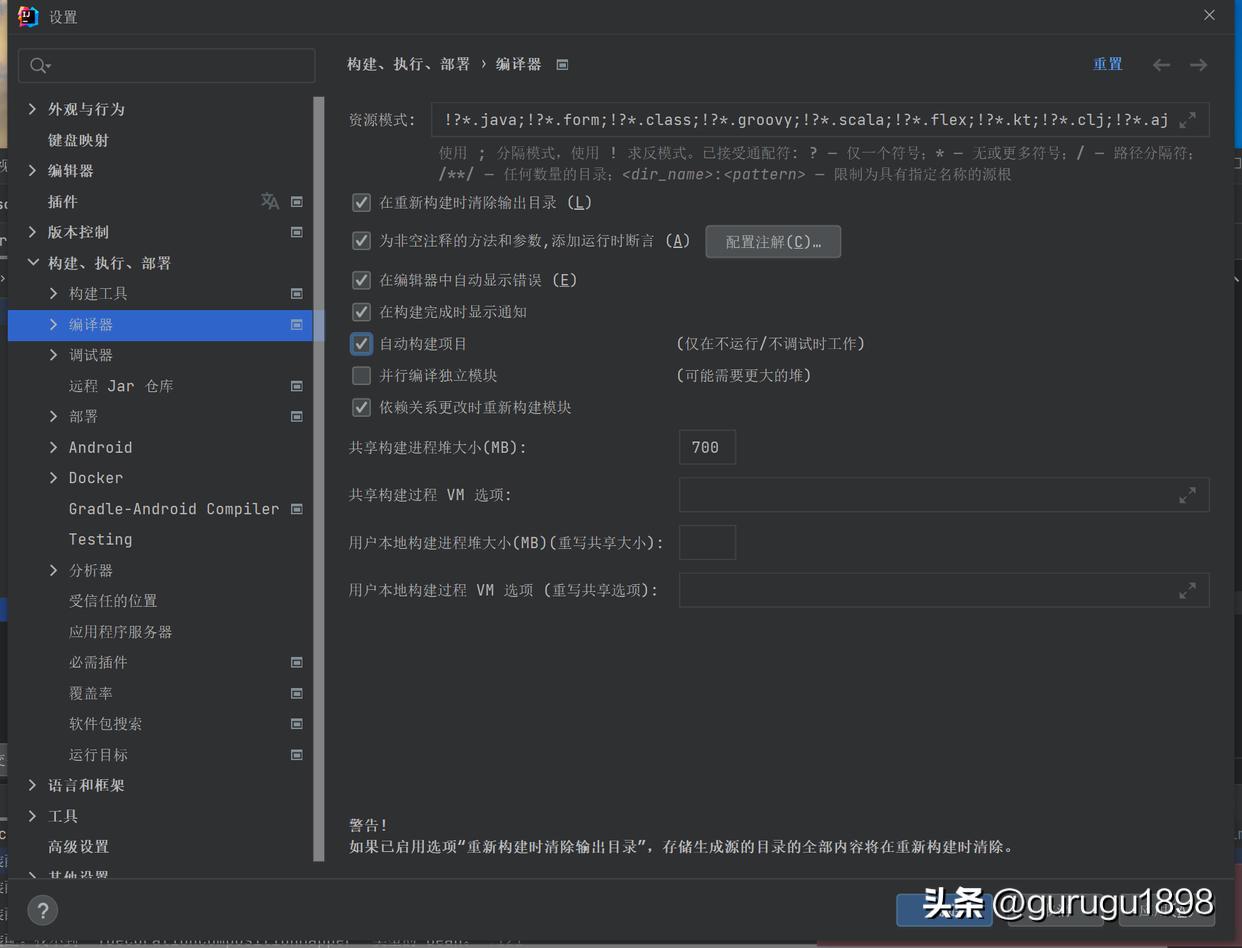This screenshot has height=948, width=1242.
Task: Navigate back with the left arrow icon
Action: [x=1161, y=64]
